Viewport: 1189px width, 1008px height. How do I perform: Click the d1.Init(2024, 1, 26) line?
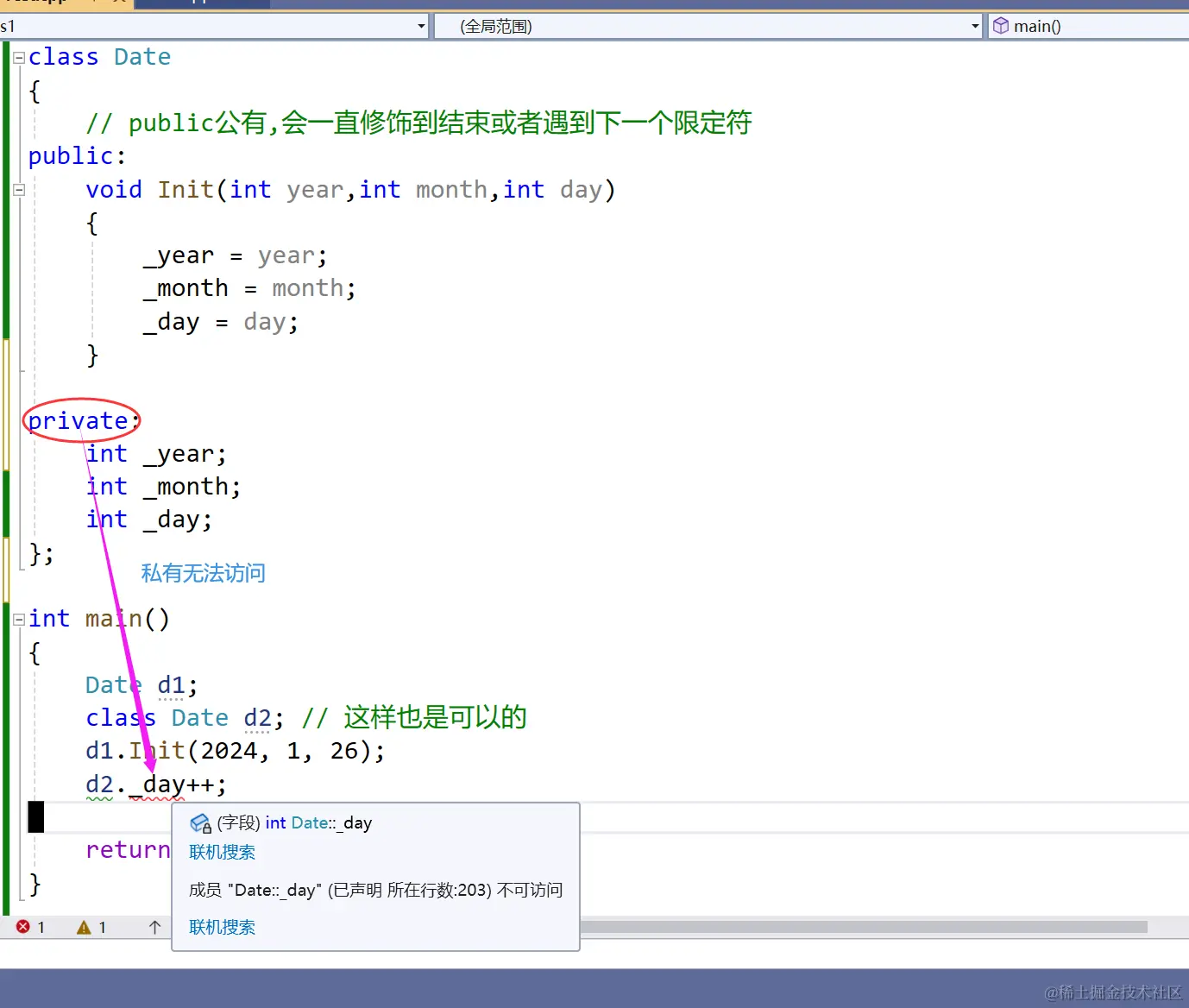tap(235, 751)
